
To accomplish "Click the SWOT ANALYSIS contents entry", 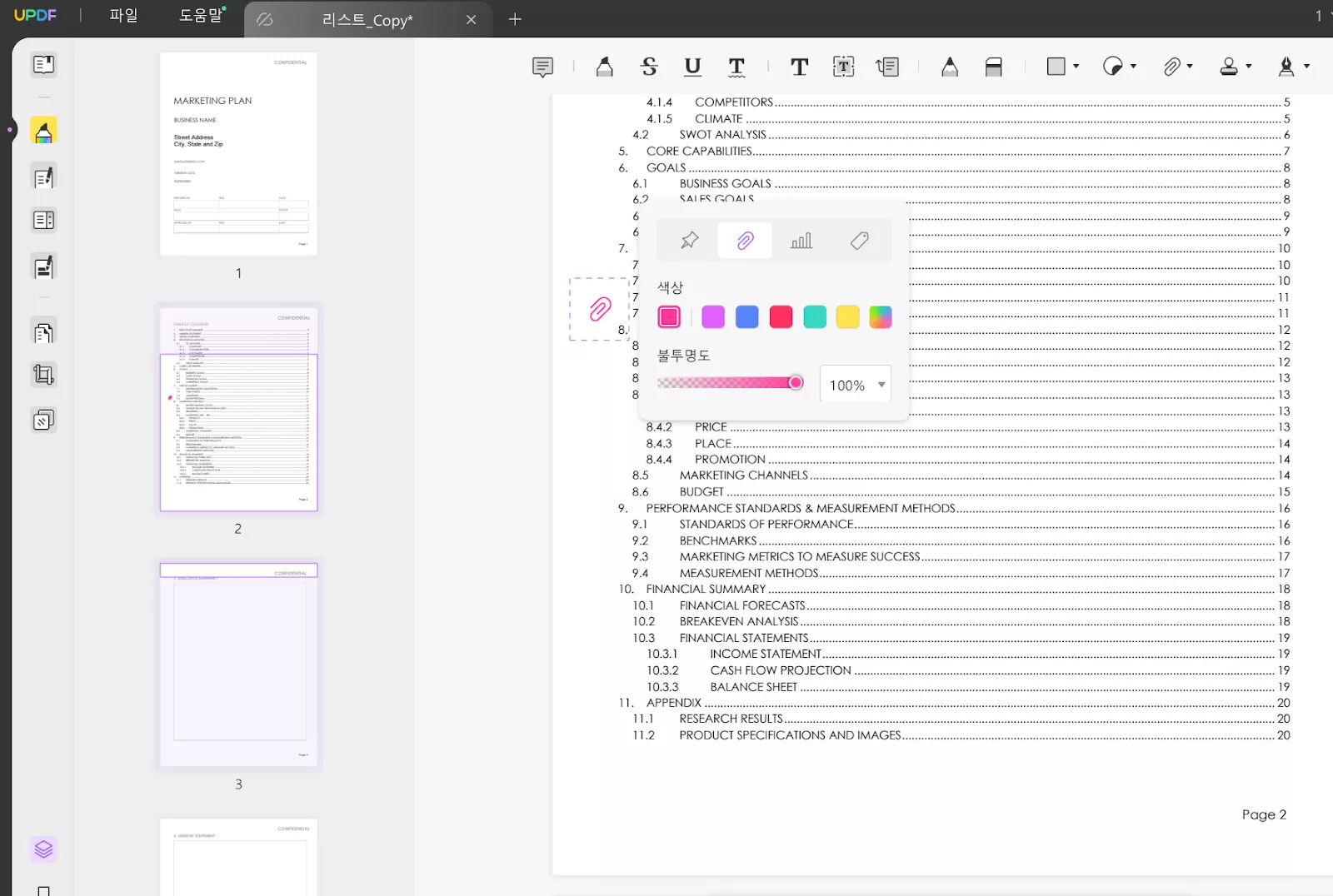I will 722,134.
